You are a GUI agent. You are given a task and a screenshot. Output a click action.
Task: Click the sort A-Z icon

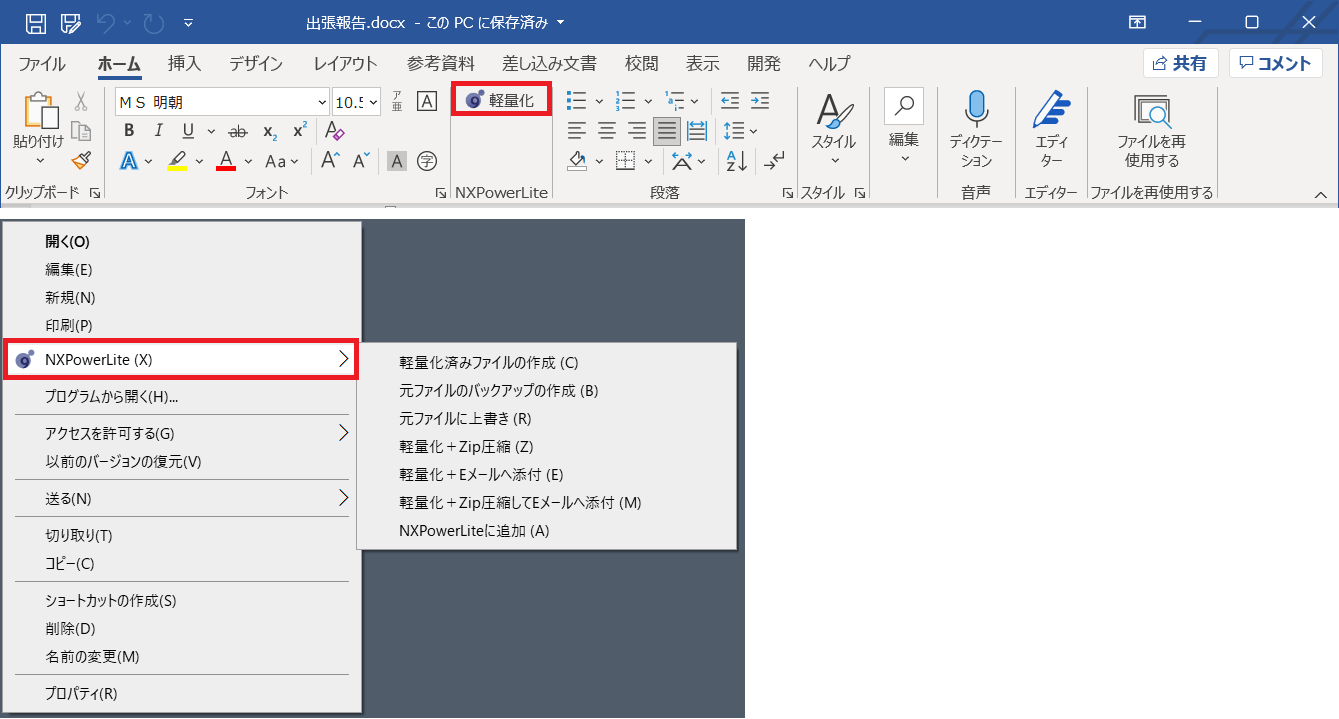(x=737, y=161)
